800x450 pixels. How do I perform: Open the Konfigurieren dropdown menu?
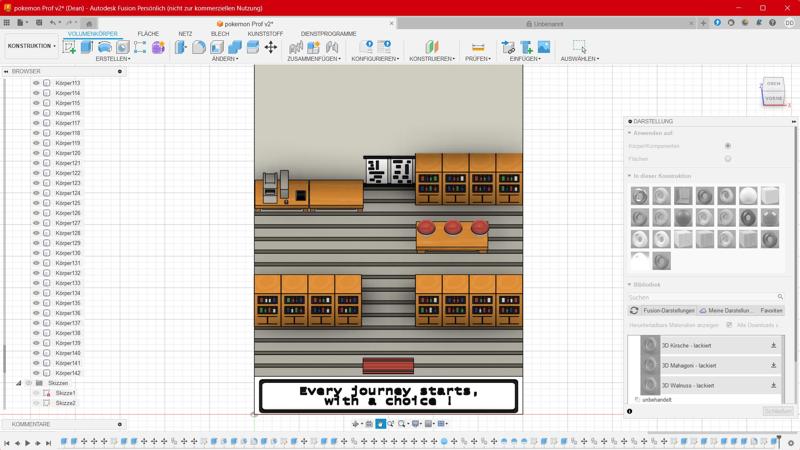pos(375,59)
